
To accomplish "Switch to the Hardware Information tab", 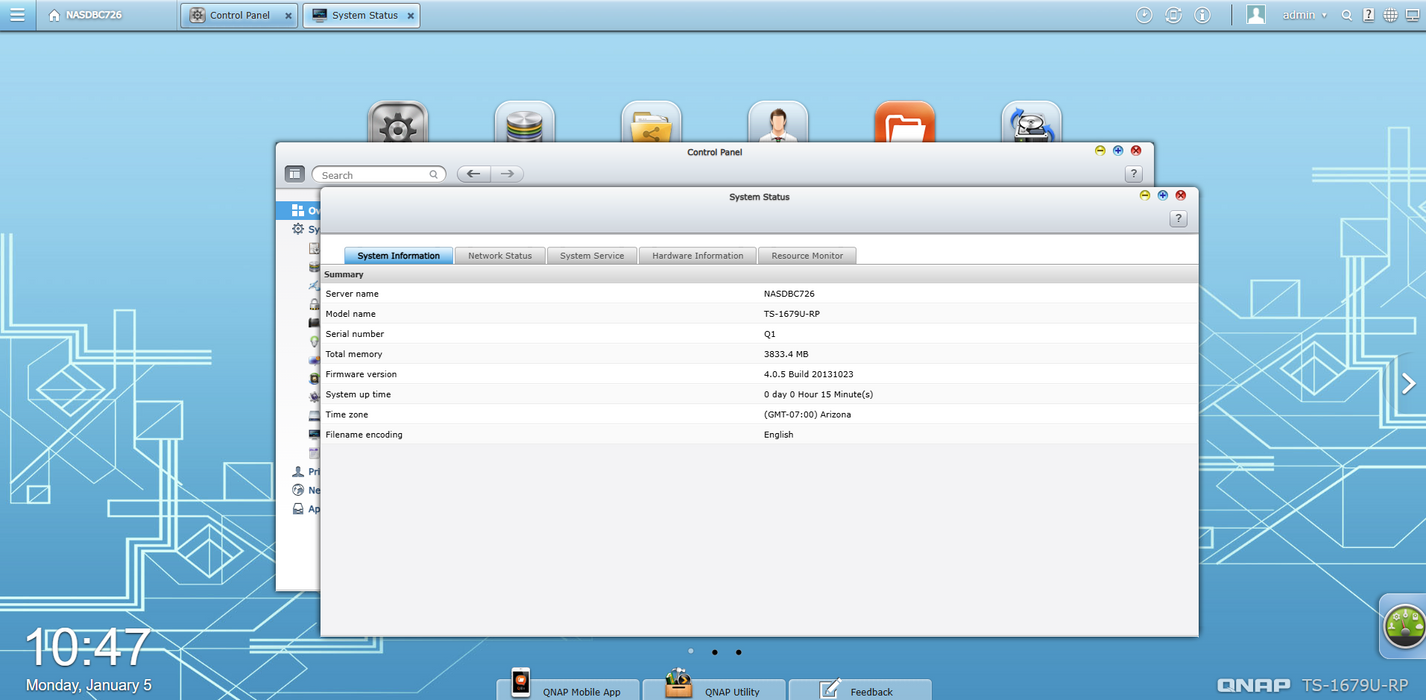I will (x=697, y=255).
